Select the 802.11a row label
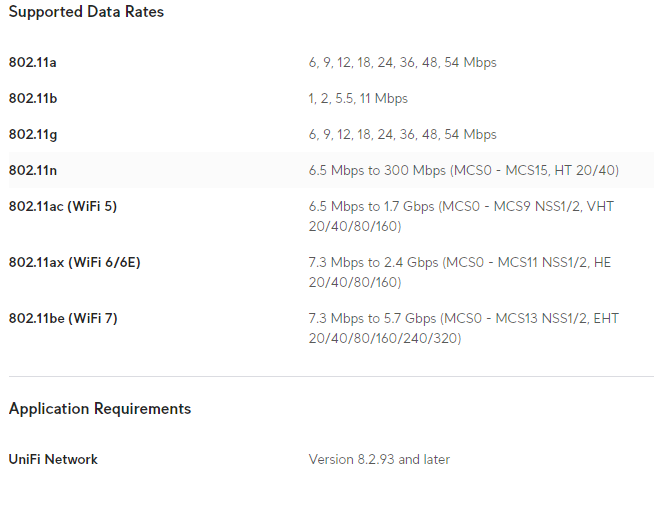Screen dimensions: 654x510 pyautogui.click(x=33, y=63)
